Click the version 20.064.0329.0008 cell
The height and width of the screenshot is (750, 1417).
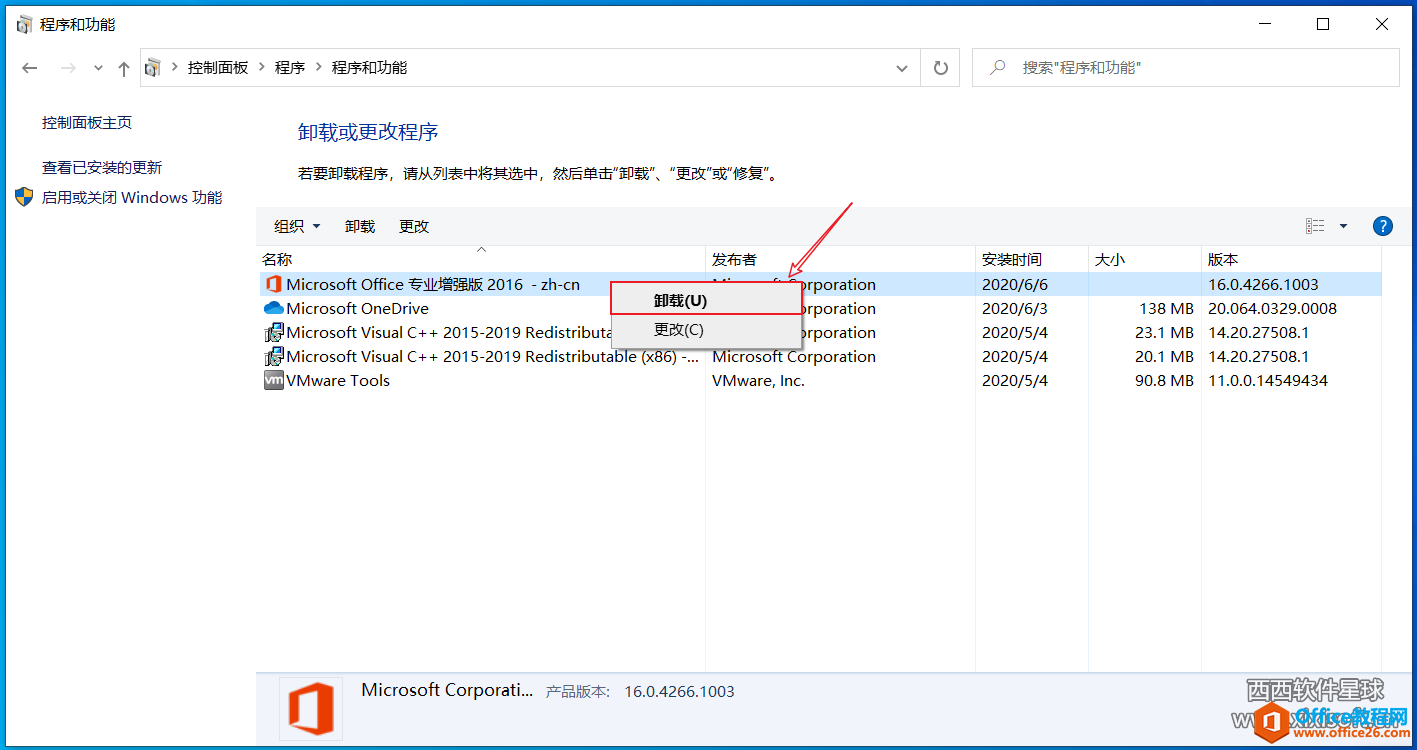[x=1272, y=308]
